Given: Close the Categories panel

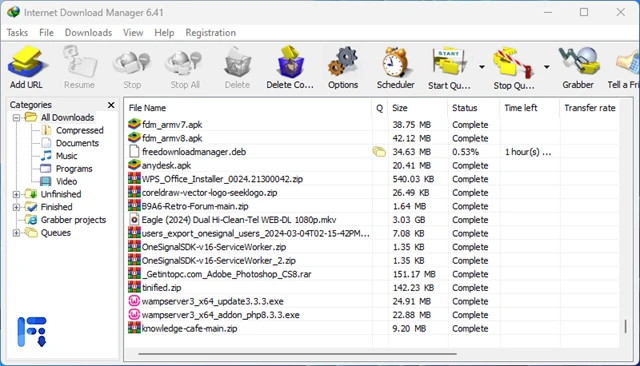Looking at the screenshot, I should click(111, 105).
